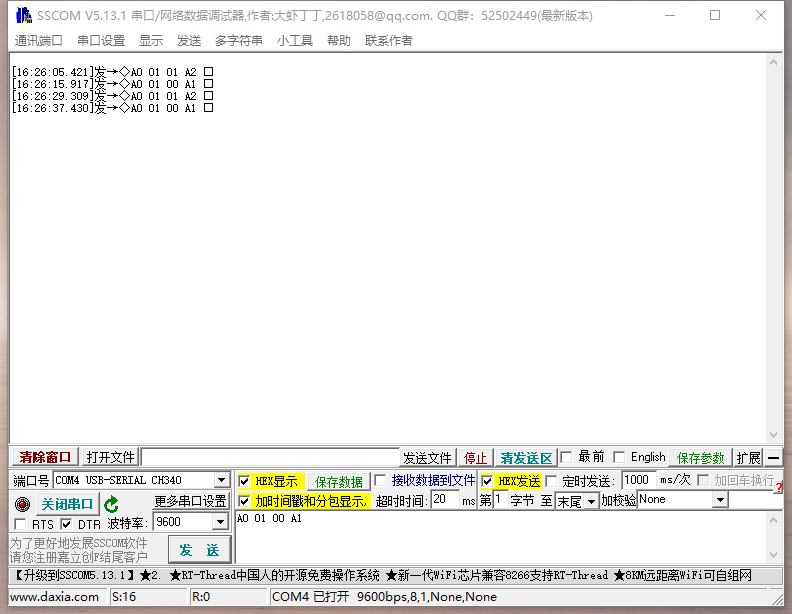Image resolution: width=792 pixels, height=614 pixels.
Task: Open the 通讯端口 menu
Action: [38, 40]
